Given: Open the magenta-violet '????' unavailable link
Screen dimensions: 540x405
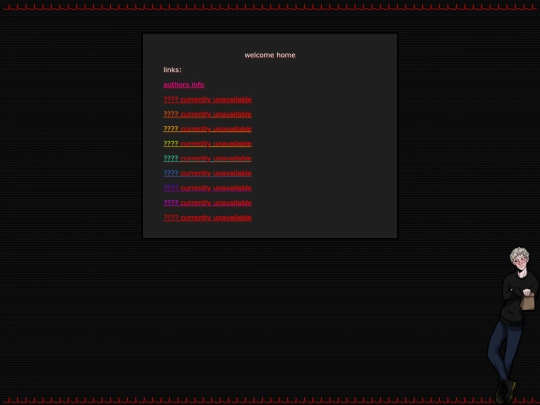Looking at the screenshot, I should (x=207, y=203).
